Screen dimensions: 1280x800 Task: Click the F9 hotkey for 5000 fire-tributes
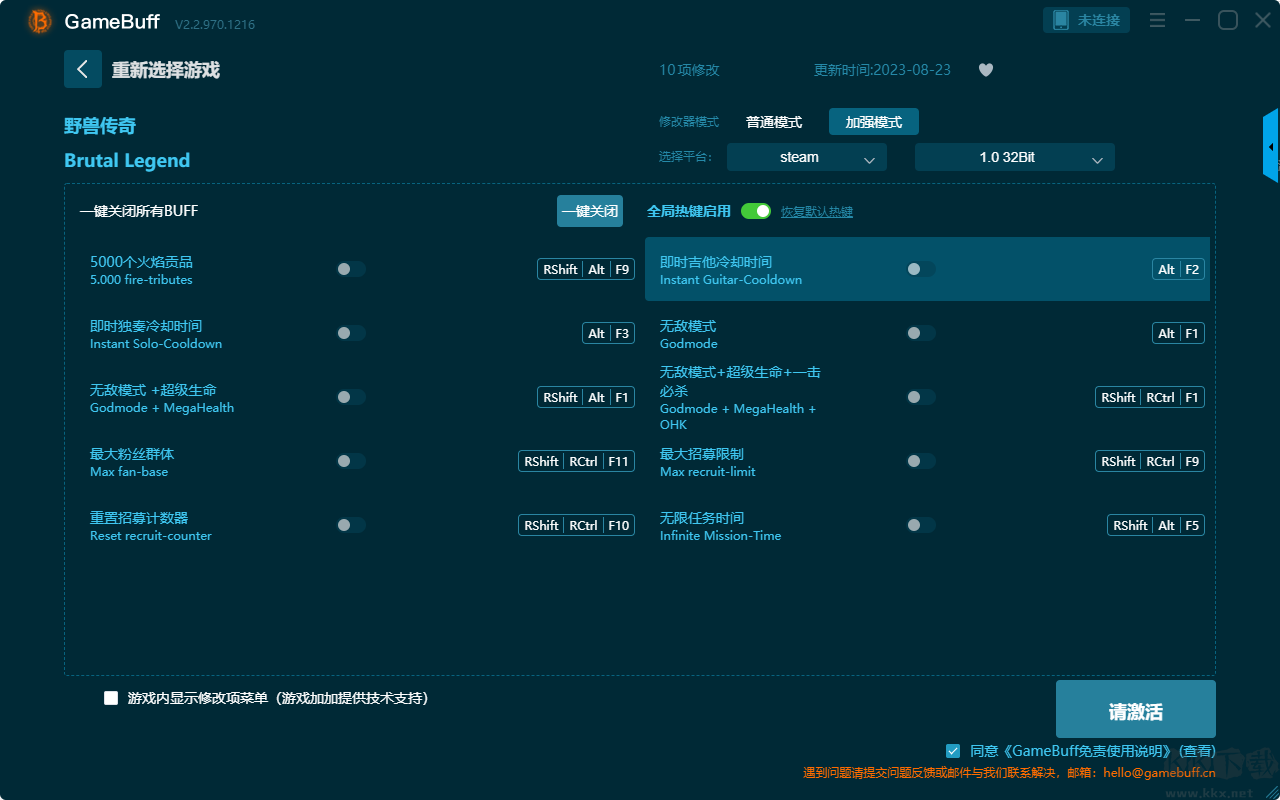pyautogui.click(x=622, y=269)
